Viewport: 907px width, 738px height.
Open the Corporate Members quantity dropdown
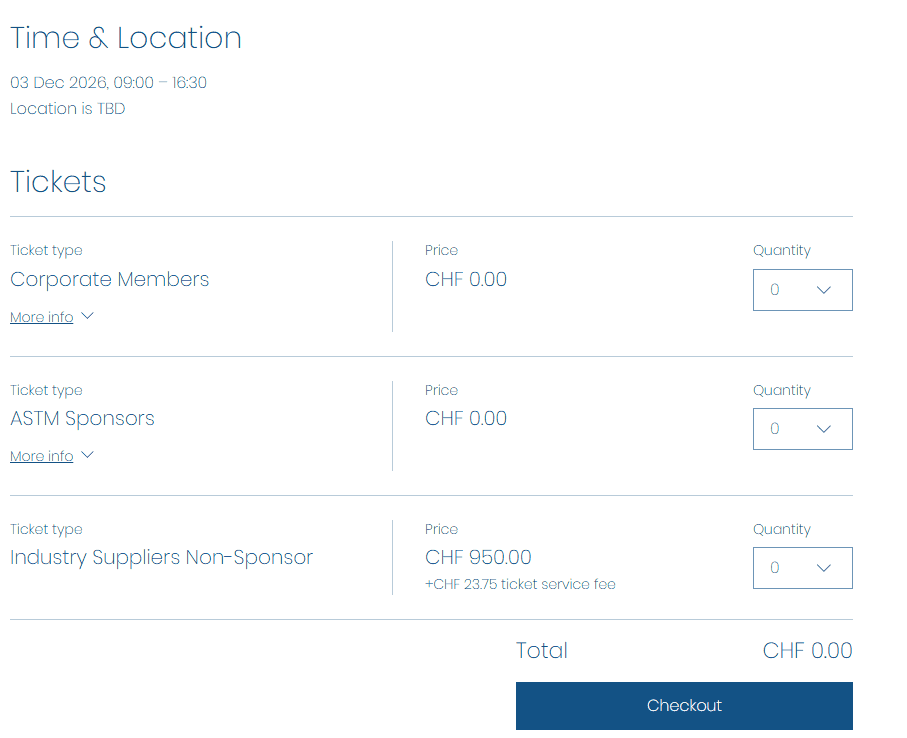coord(801,290)
